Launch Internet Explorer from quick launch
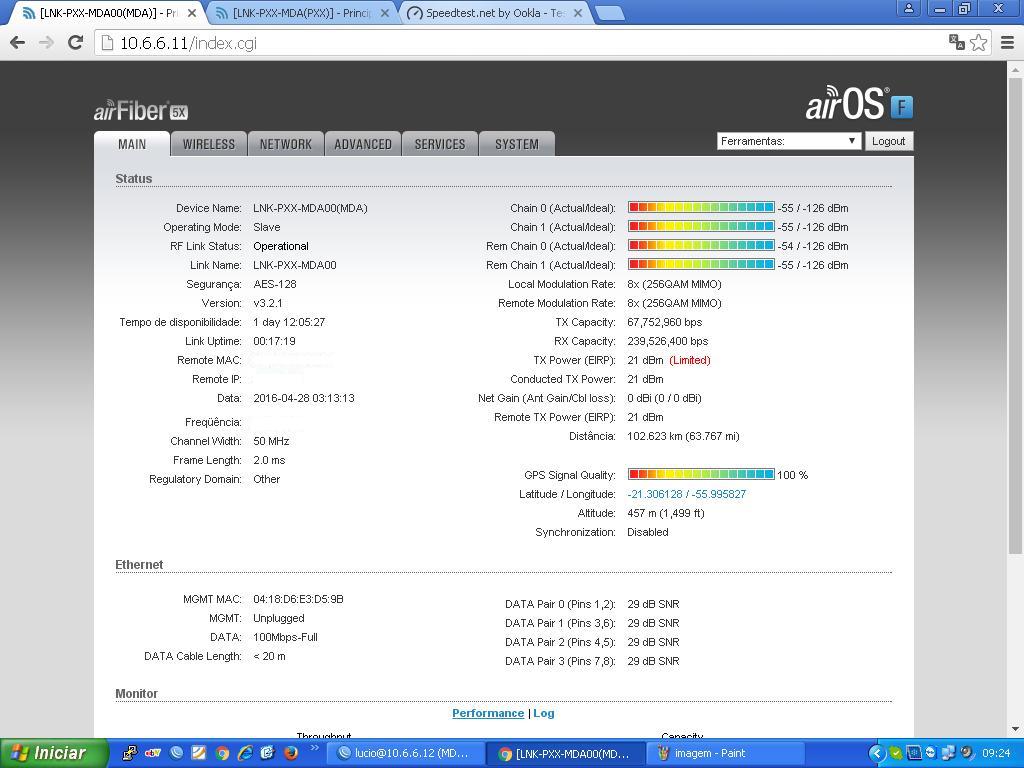Screen dimensions: 1024x768 (245, 753)
